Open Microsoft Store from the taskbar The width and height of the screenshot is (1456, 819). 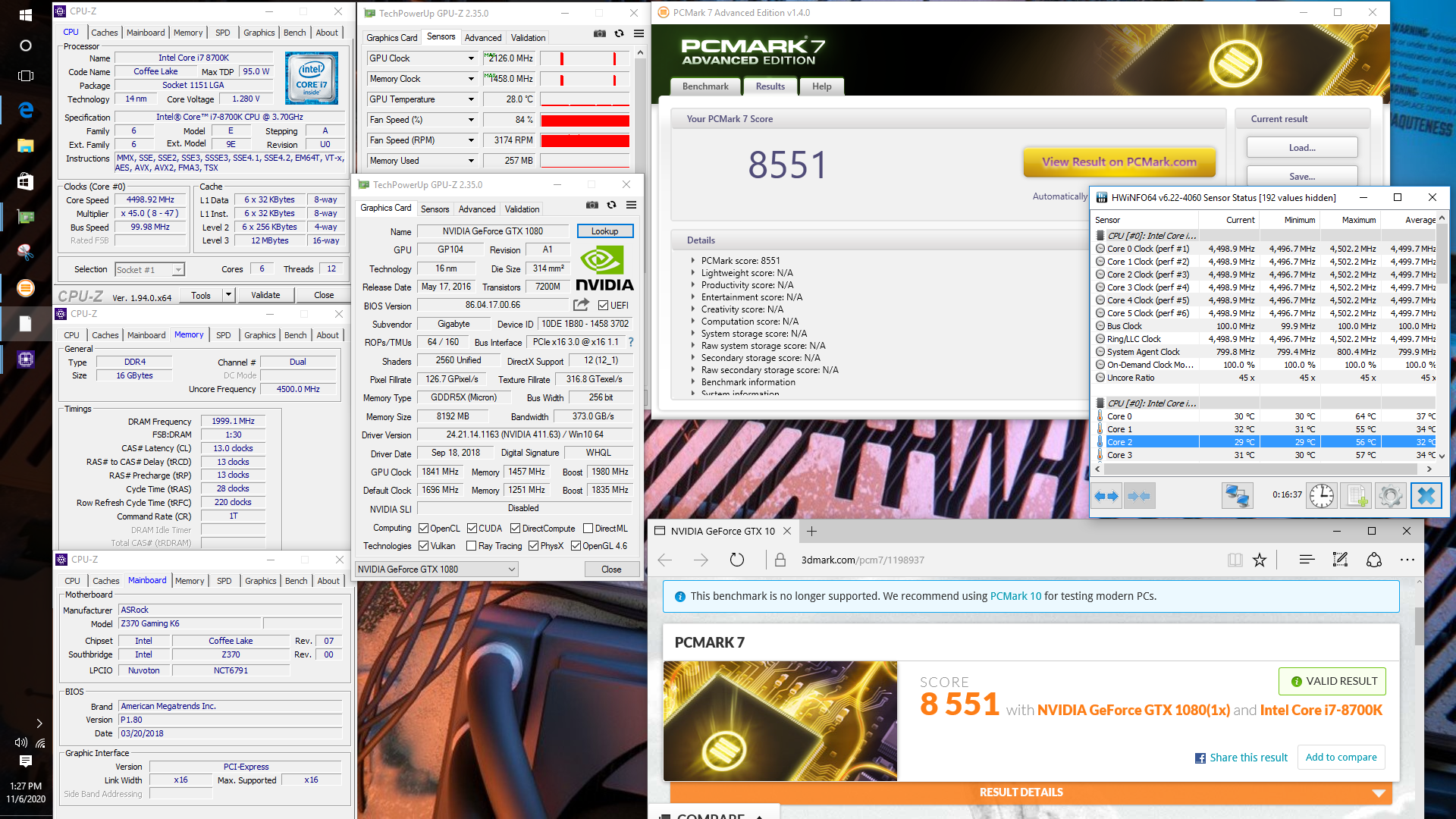pyautogui.click(x=25, y=180)
